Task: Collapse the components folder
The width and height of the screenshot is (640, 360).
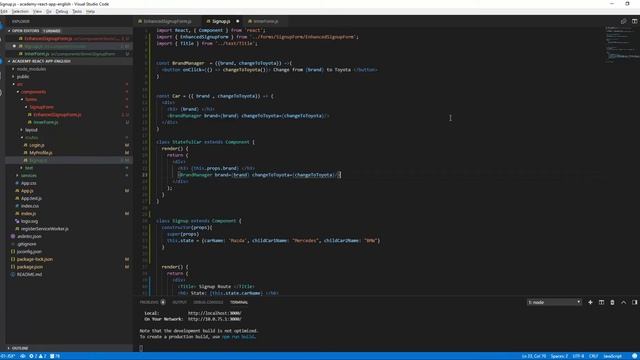Action: pyautogui.click(x=33, y=92)
